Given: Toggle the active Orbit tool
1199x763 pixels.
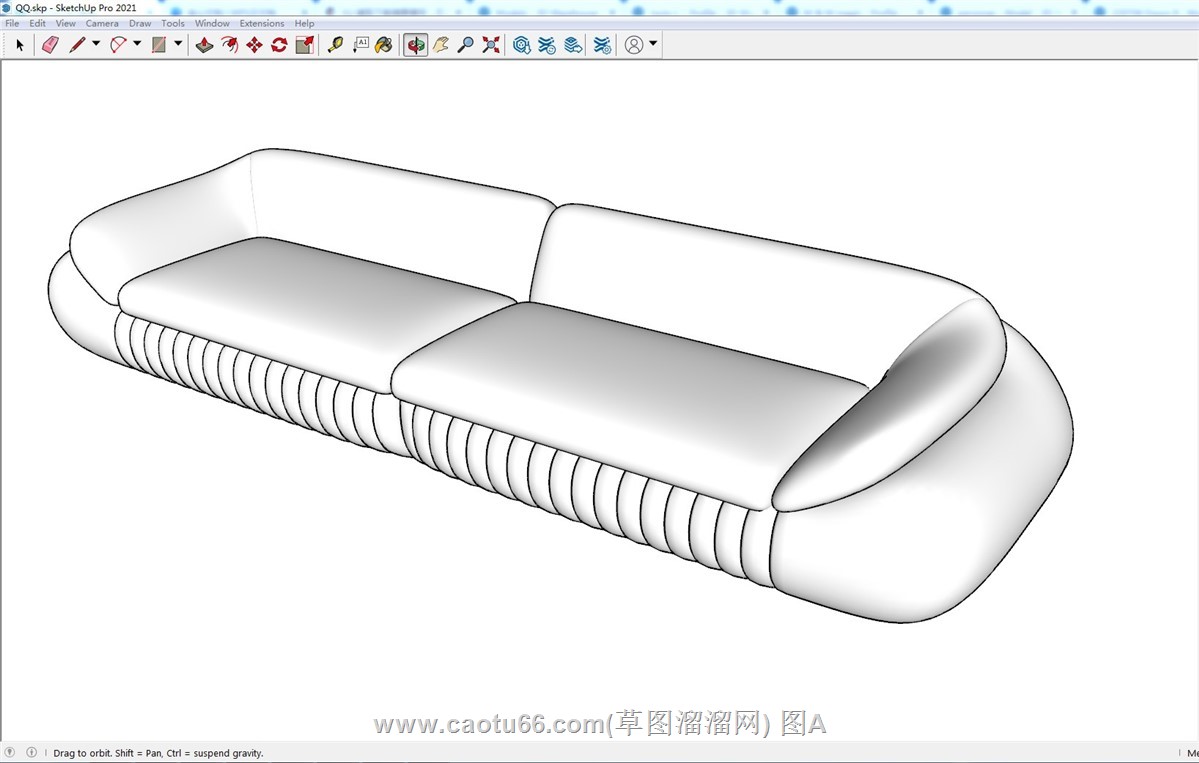Looking at the screenshot, I should click(415, 45).
